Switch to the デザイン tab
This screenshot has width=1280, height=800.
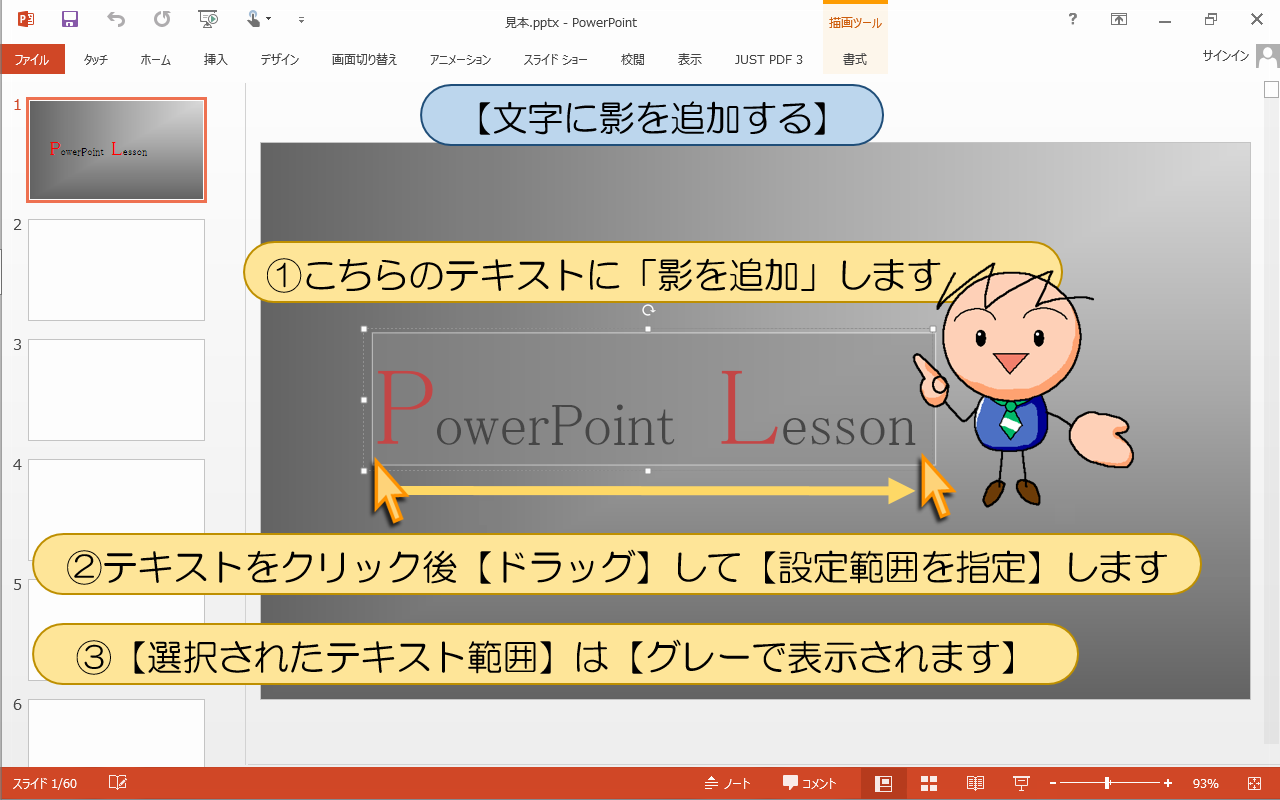(280, 60)
